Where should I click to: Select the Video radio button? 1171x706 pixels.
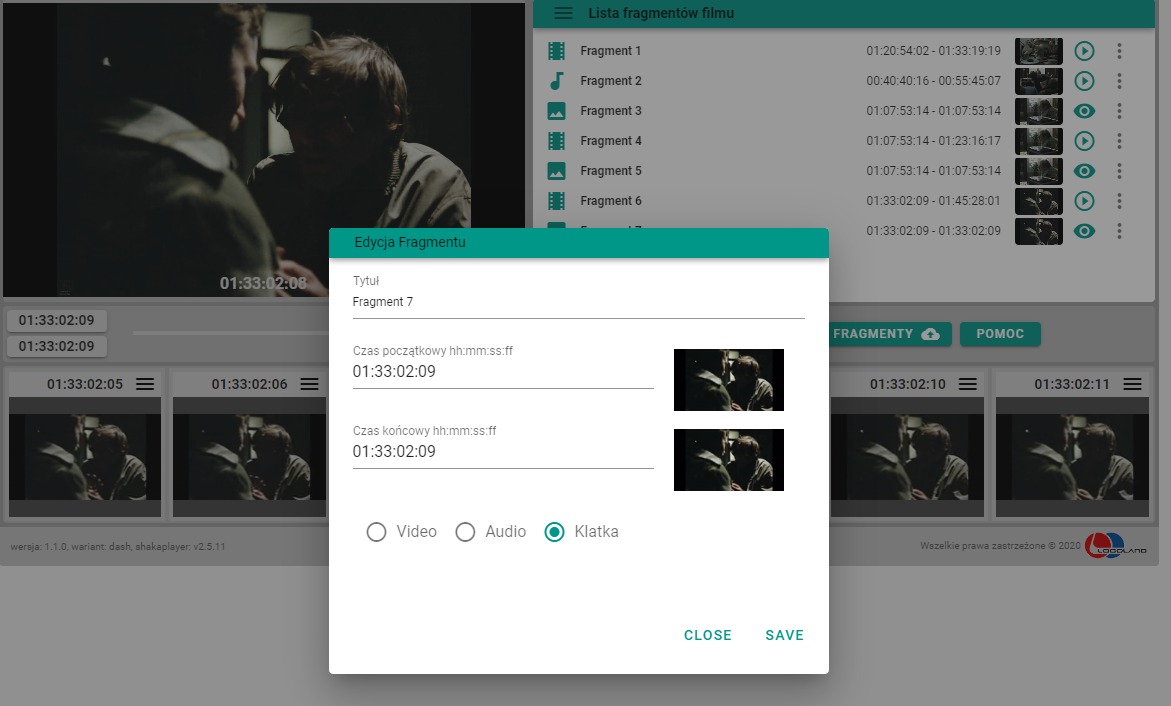[x=376, y=532]
